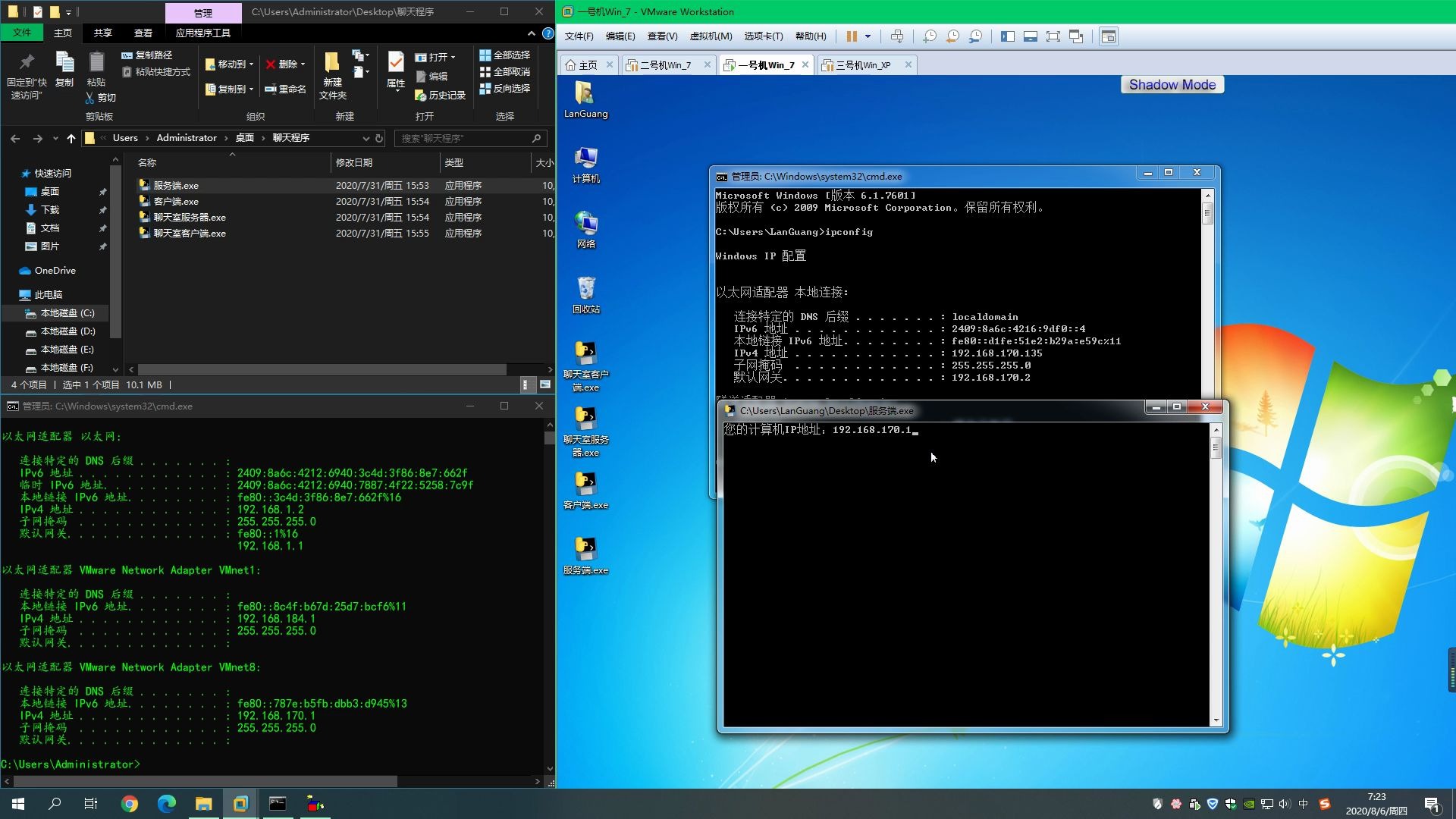The image size is (1456, 819).
Task: Open Chrome from the Windows taskbar
Action: click(x=130, y=804)
